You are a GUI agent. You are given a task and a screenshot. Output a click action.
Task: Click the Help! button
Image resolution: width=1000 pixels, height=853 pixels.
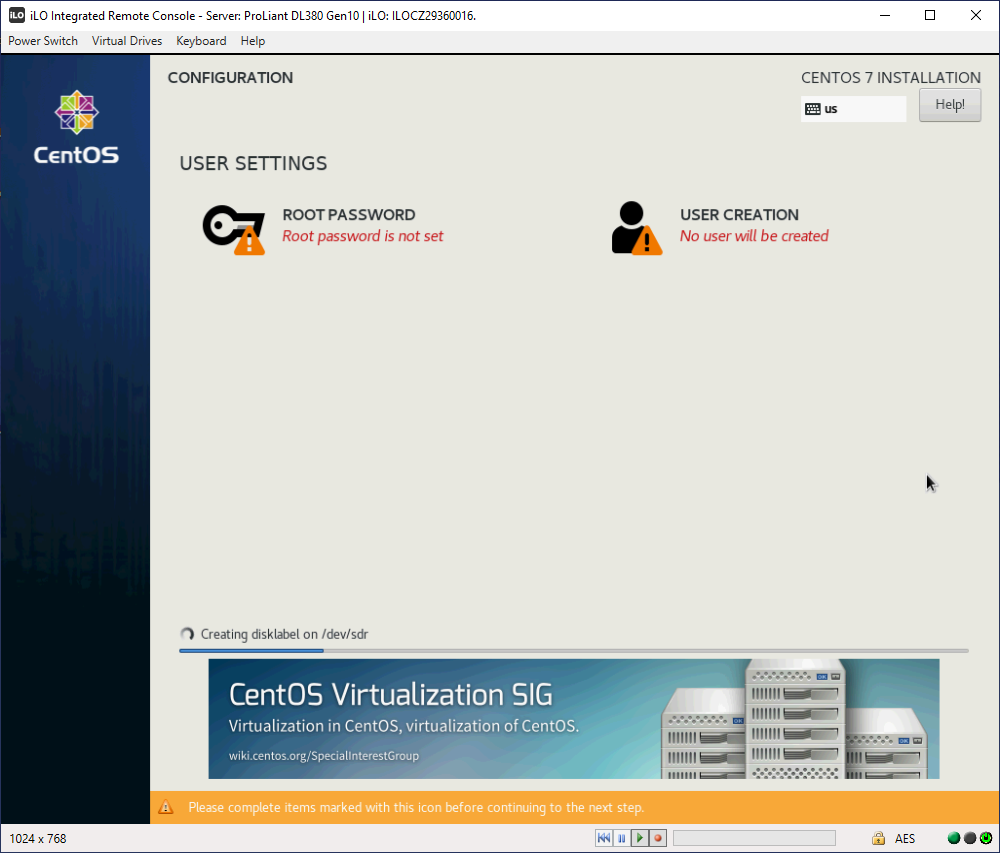(950, 105)
